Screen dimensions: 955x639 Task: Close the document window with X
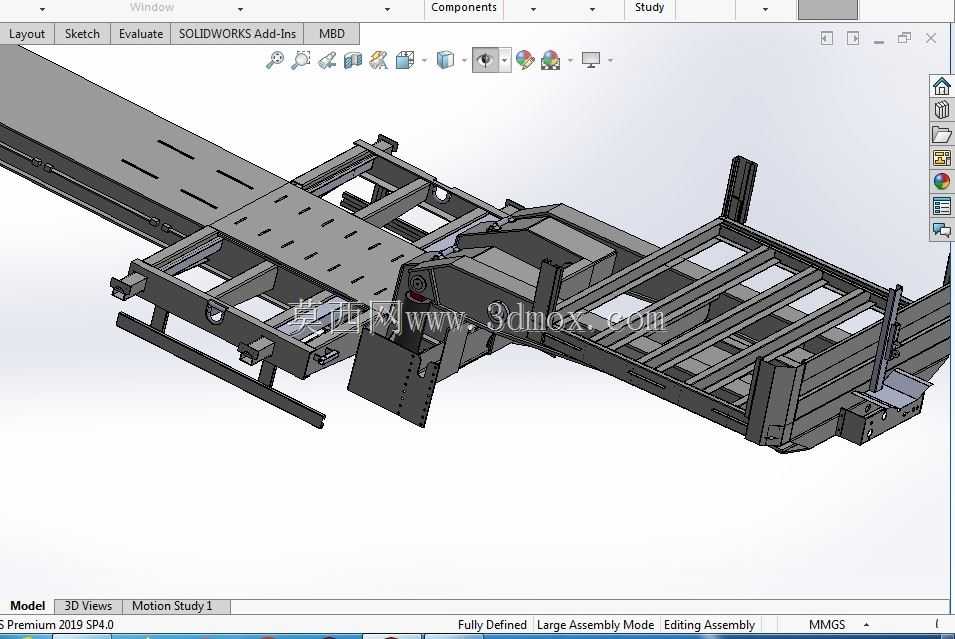click(x=931, y=38)
